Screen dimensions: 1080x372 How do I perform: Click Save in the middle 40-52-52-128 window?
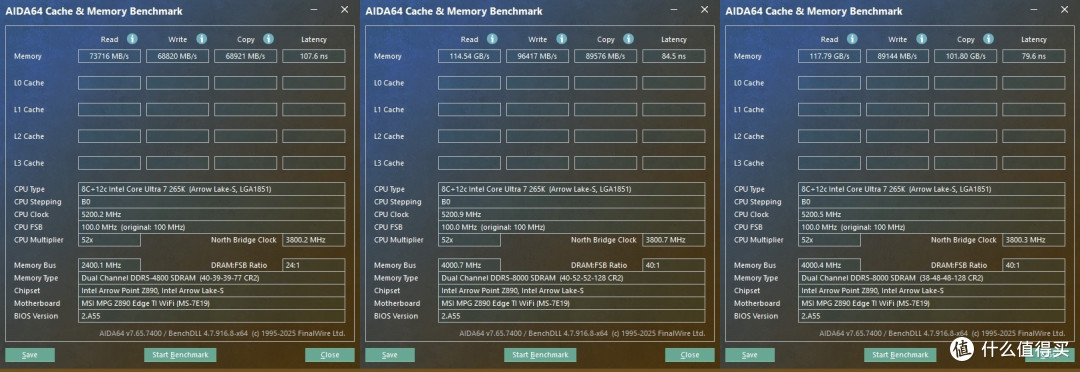pyautogui.click(x=390, y=355)
